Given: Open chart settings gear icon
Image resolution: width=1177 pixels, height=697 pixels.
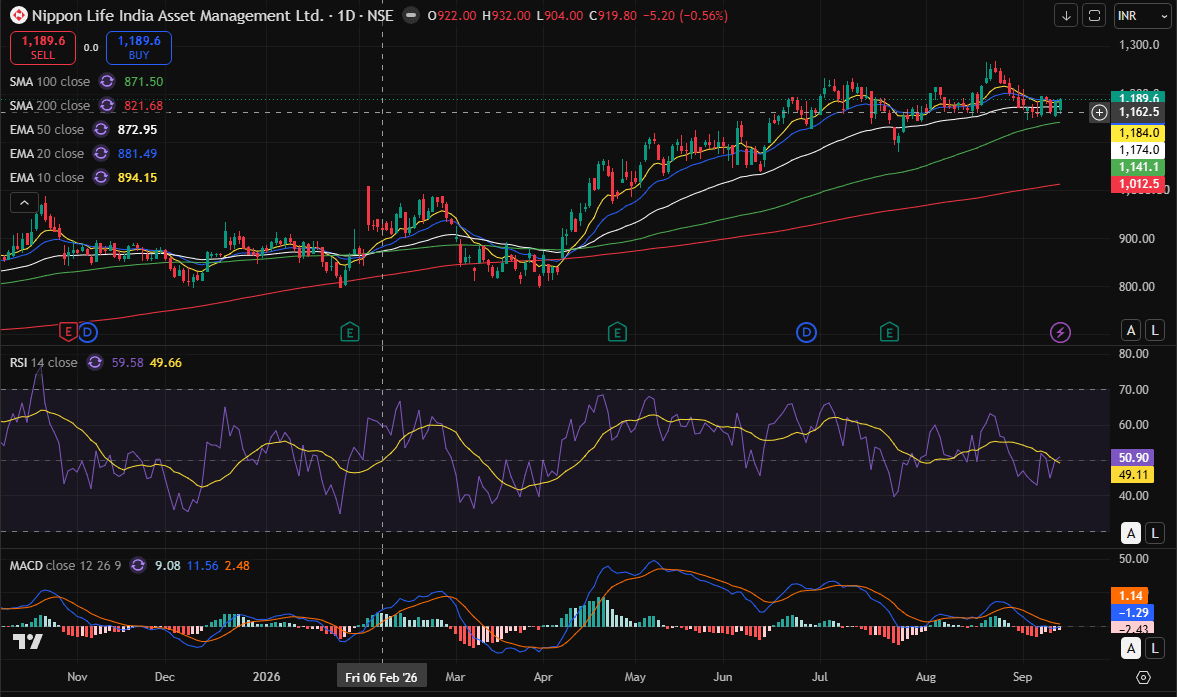Looking at the screenshot, I should tap(1143, 677).
